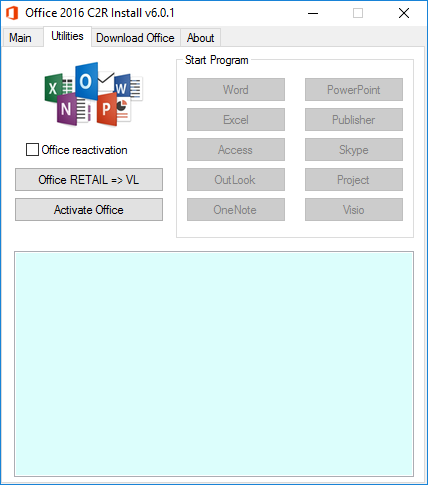Go to the About tab
This screenshot has width=428, height=485.
pos(200,38)
